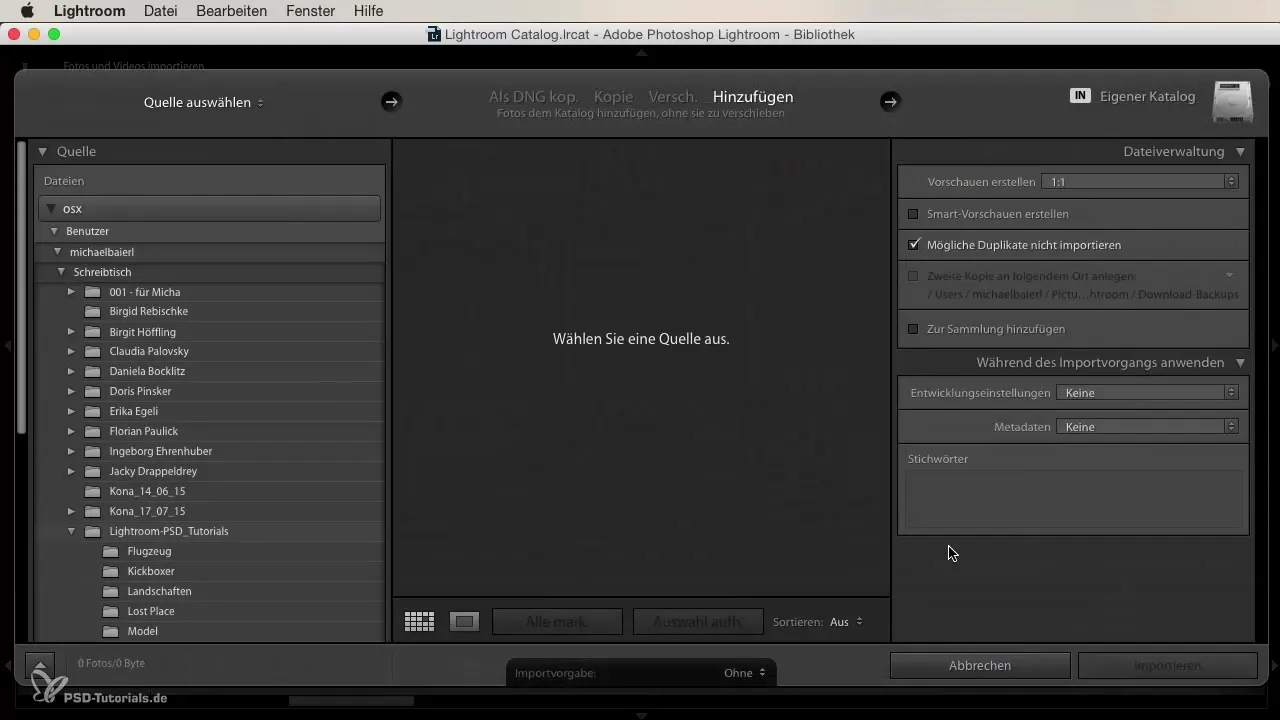1280x720 pixels.
Task: Select Birgit Höffling folder row
Action: 209,331
